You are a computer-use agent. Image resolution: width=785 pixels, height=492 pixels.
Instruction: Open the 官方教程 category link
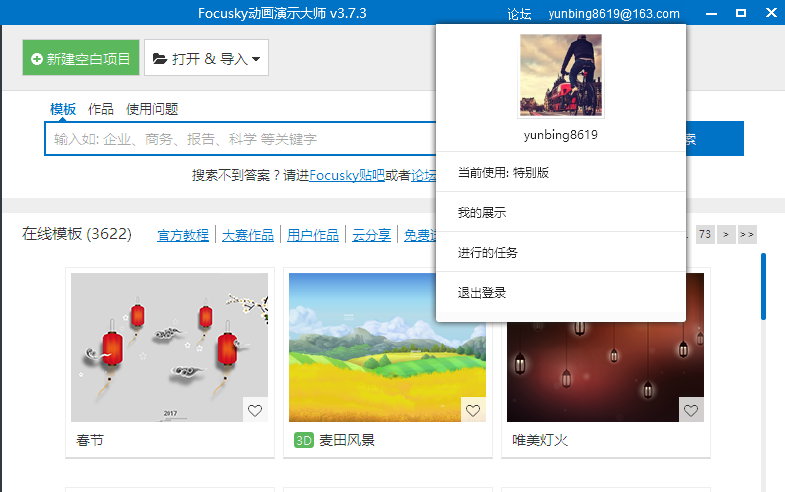(183, 235)
